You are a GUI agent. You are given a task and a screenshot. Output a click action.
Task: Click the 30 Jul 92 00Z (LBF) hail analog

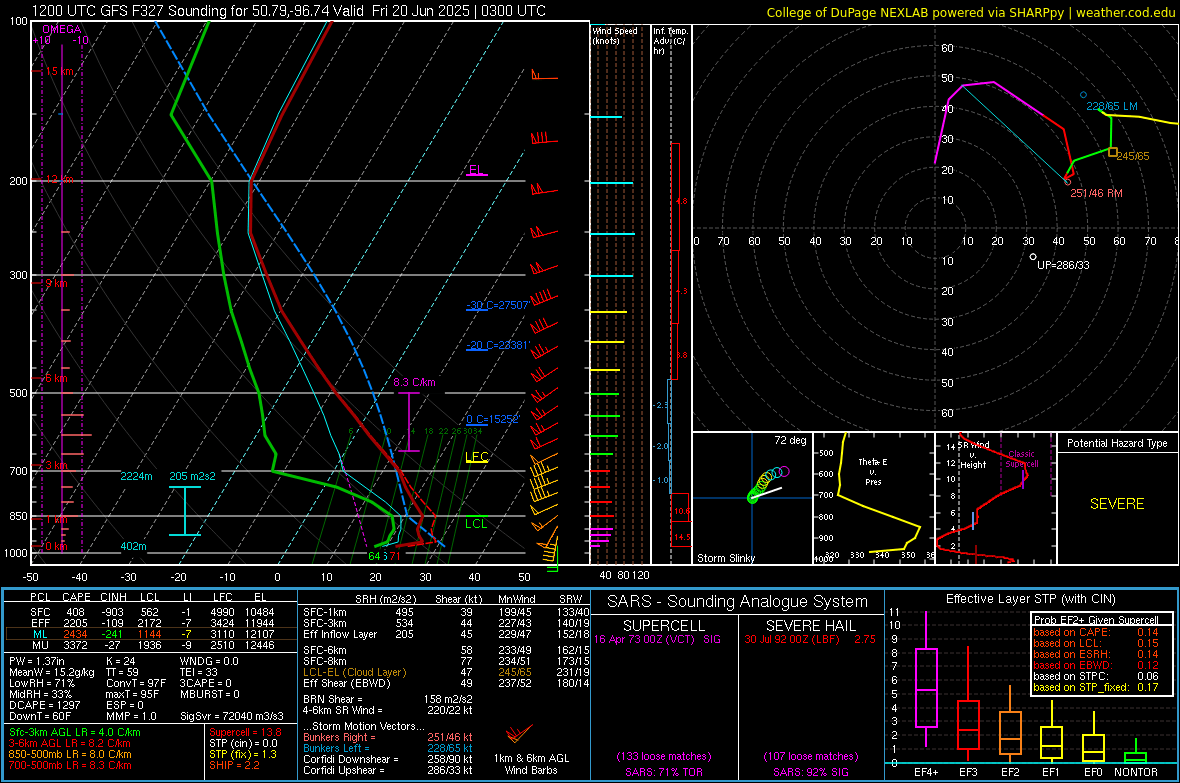click(x=810, y=639)
